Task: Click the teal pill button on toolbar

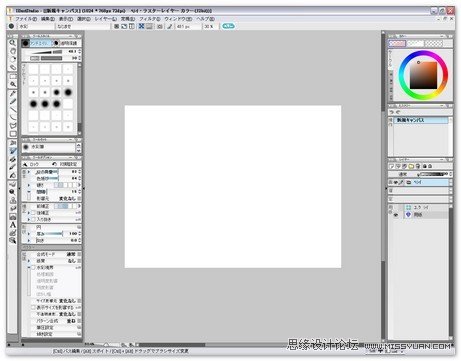Action: point(228,26)
